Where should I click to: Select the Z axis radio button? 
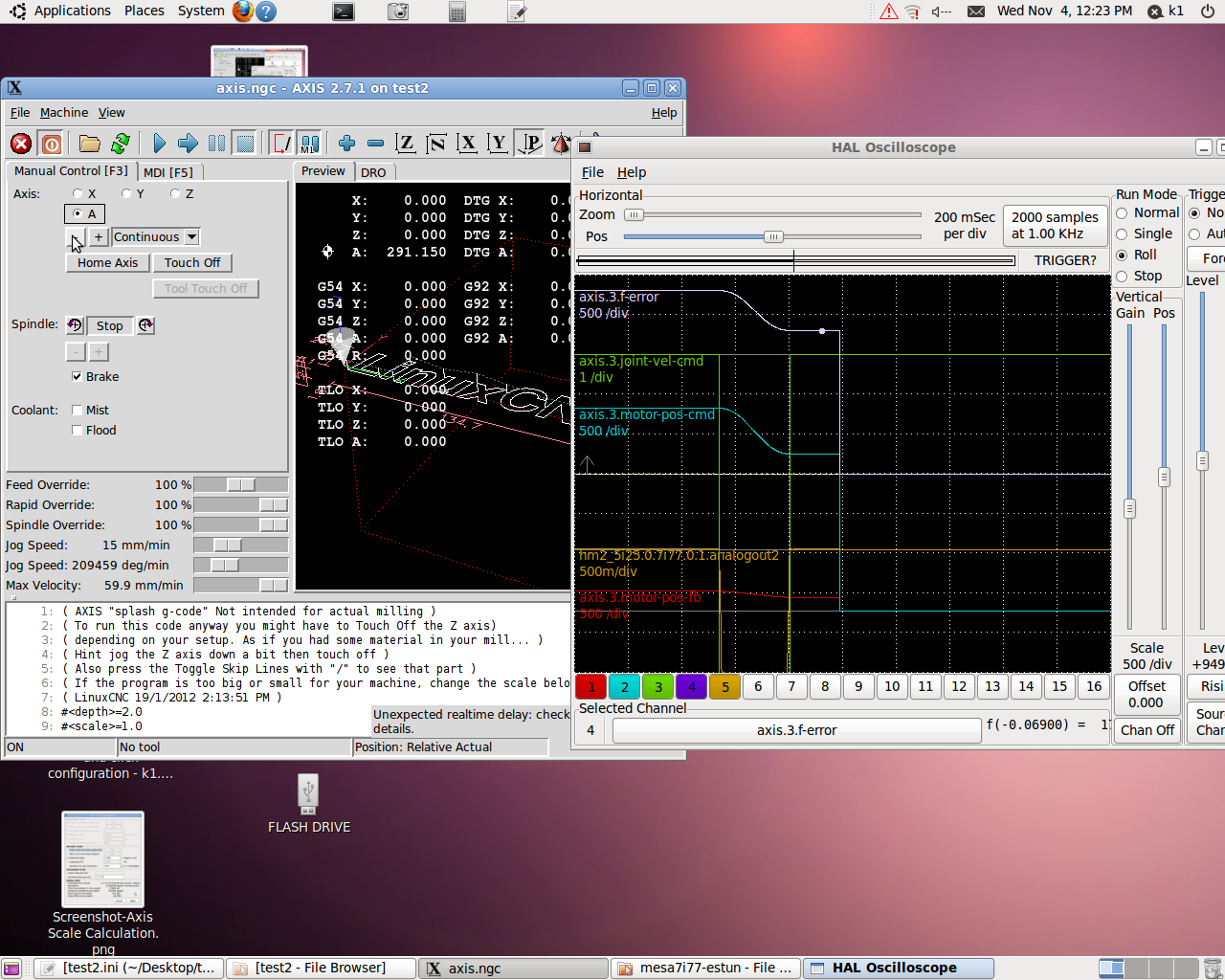pyautogui.click(x=175, y=193)
